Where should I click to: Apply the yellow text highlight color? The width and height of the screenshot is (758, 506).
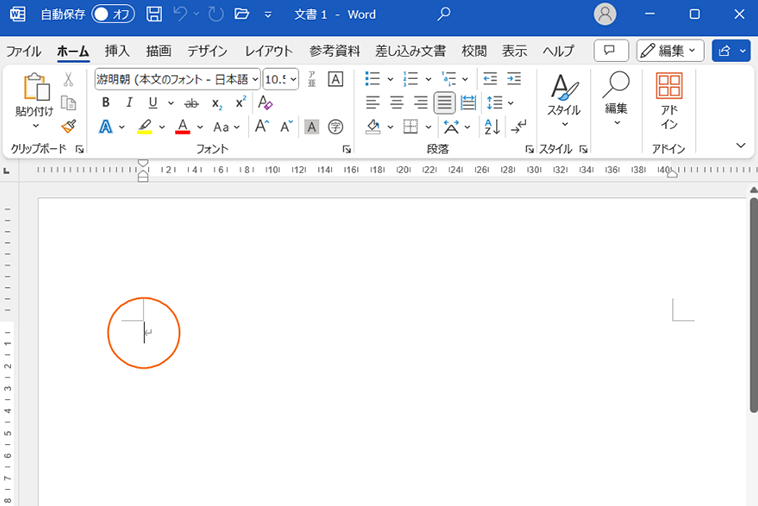pyautogui.click(x=145, y=127)
